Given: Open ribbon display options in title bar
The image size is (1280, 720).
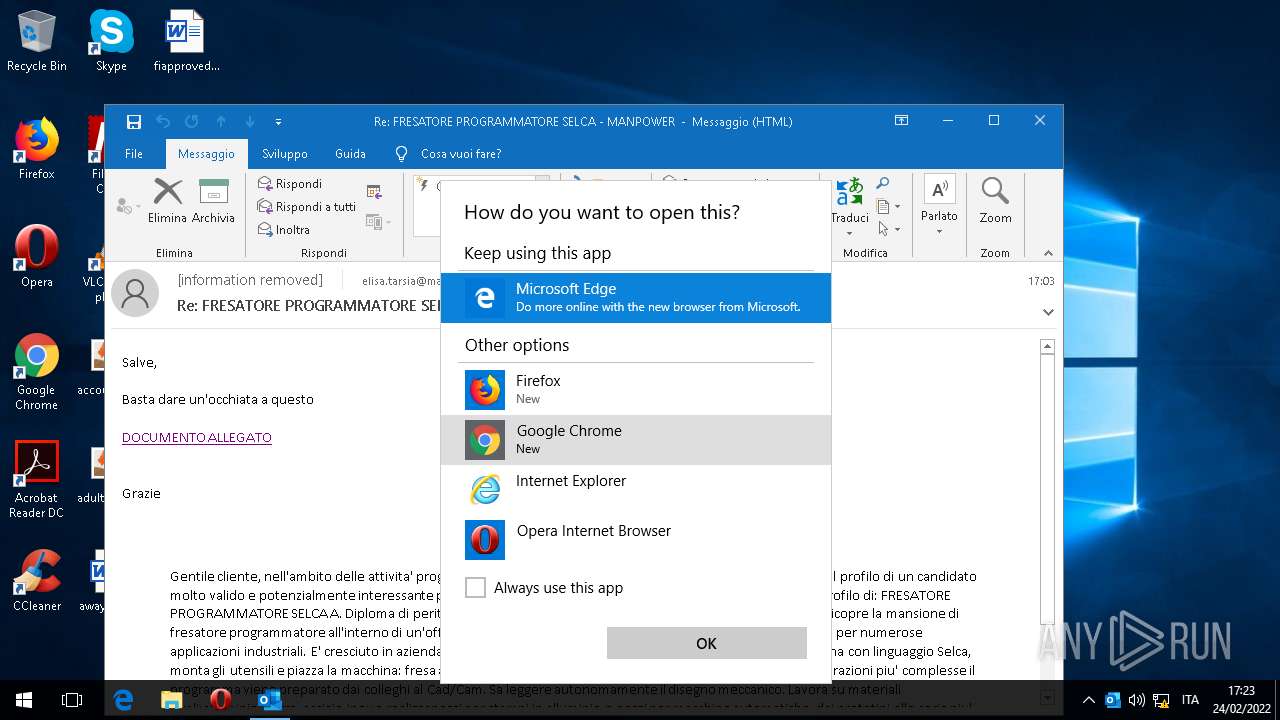Looking at the screenshot, I should tap(901, 121).
